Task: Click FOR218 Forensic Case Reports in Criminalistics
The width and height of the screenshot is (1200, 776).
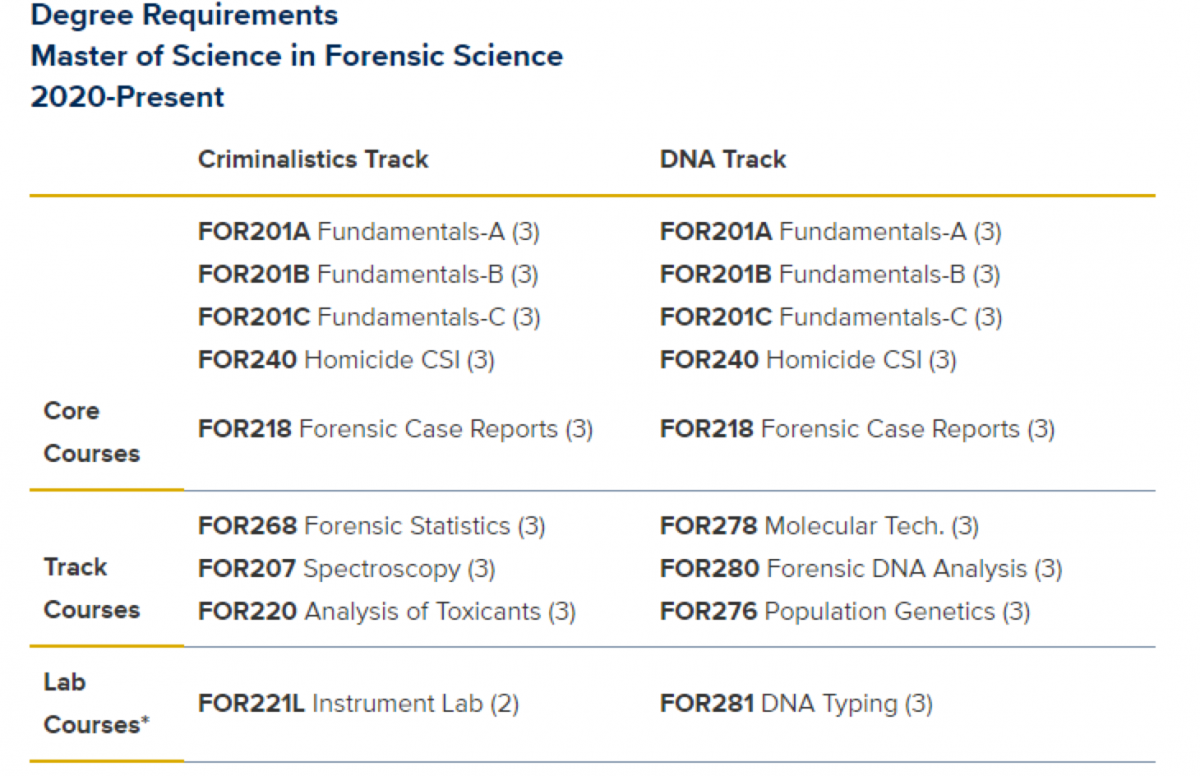Action: coord(396,429)
